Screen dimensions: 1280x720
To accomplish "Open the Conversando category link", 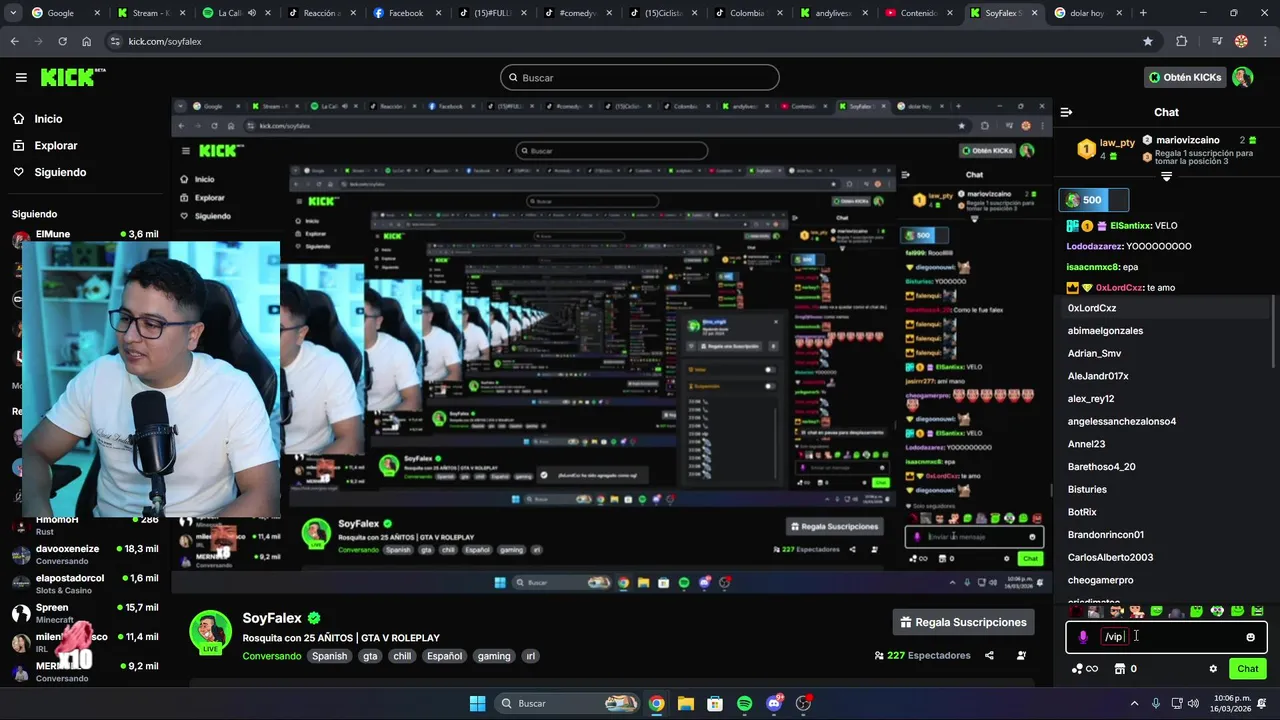I will [271, 656].
